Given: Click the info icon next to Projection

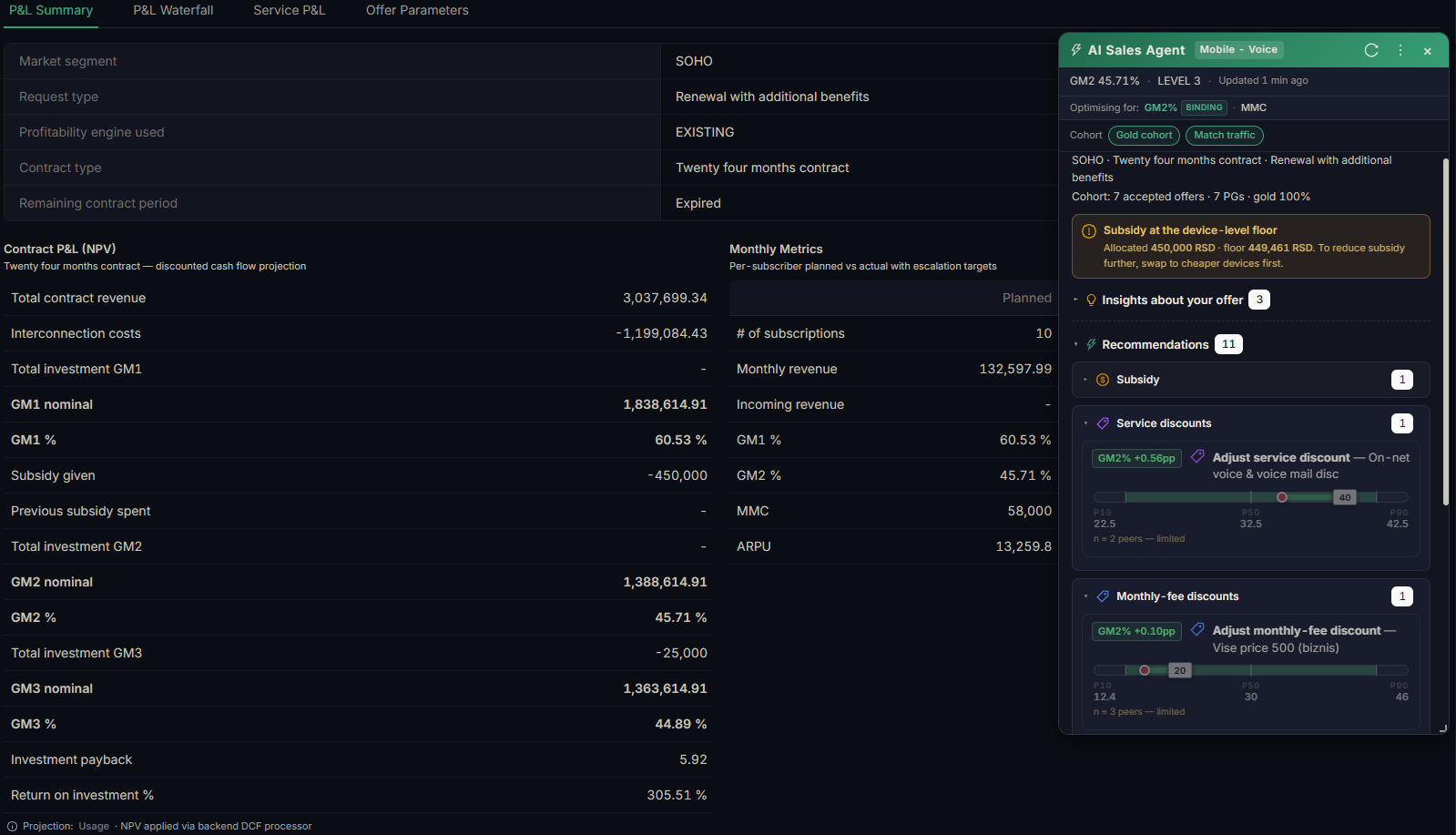Looking at the screenshot, I should 13,827.
